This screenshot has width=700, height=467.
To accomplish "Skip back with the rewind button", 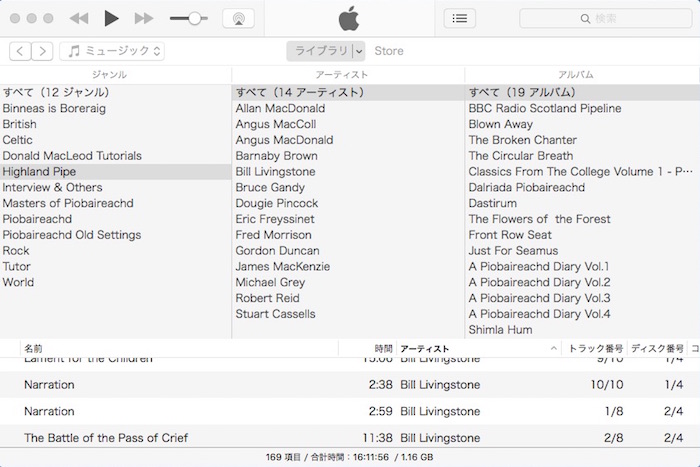I will 79,18.
